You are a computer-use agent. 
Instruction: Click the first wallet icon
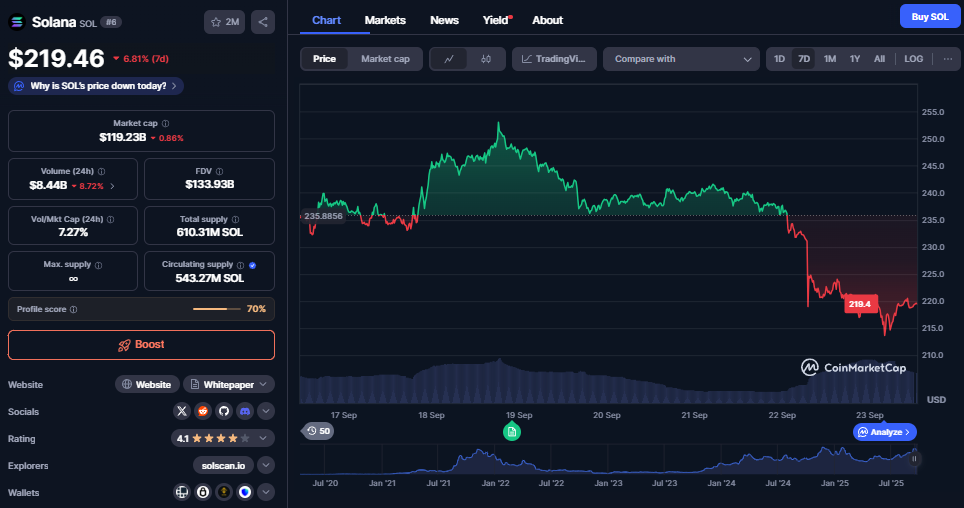pyautogui.click(x=182, y=492)
